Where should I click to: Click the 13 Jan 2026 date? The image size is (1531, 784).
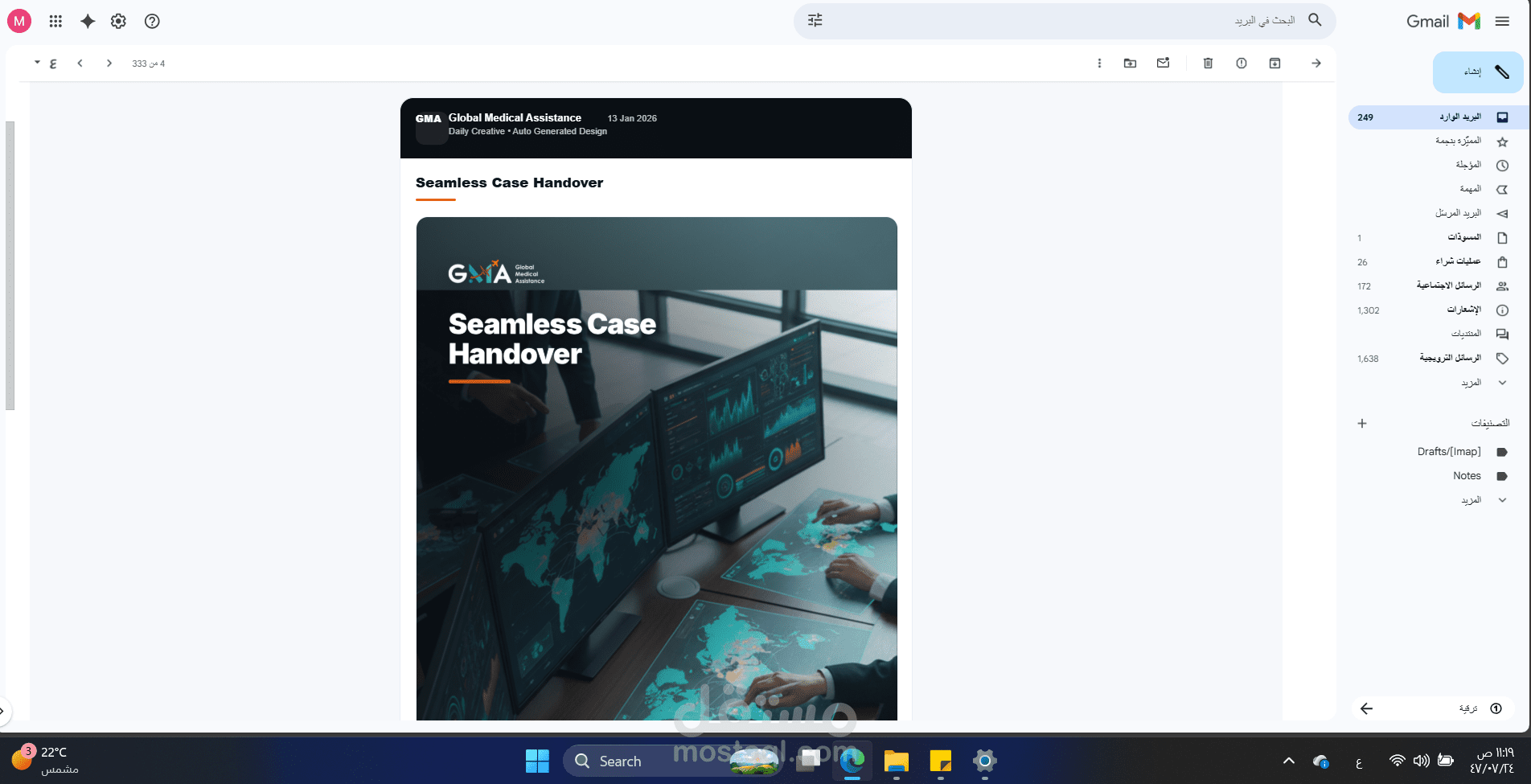(x=632, y=118)
